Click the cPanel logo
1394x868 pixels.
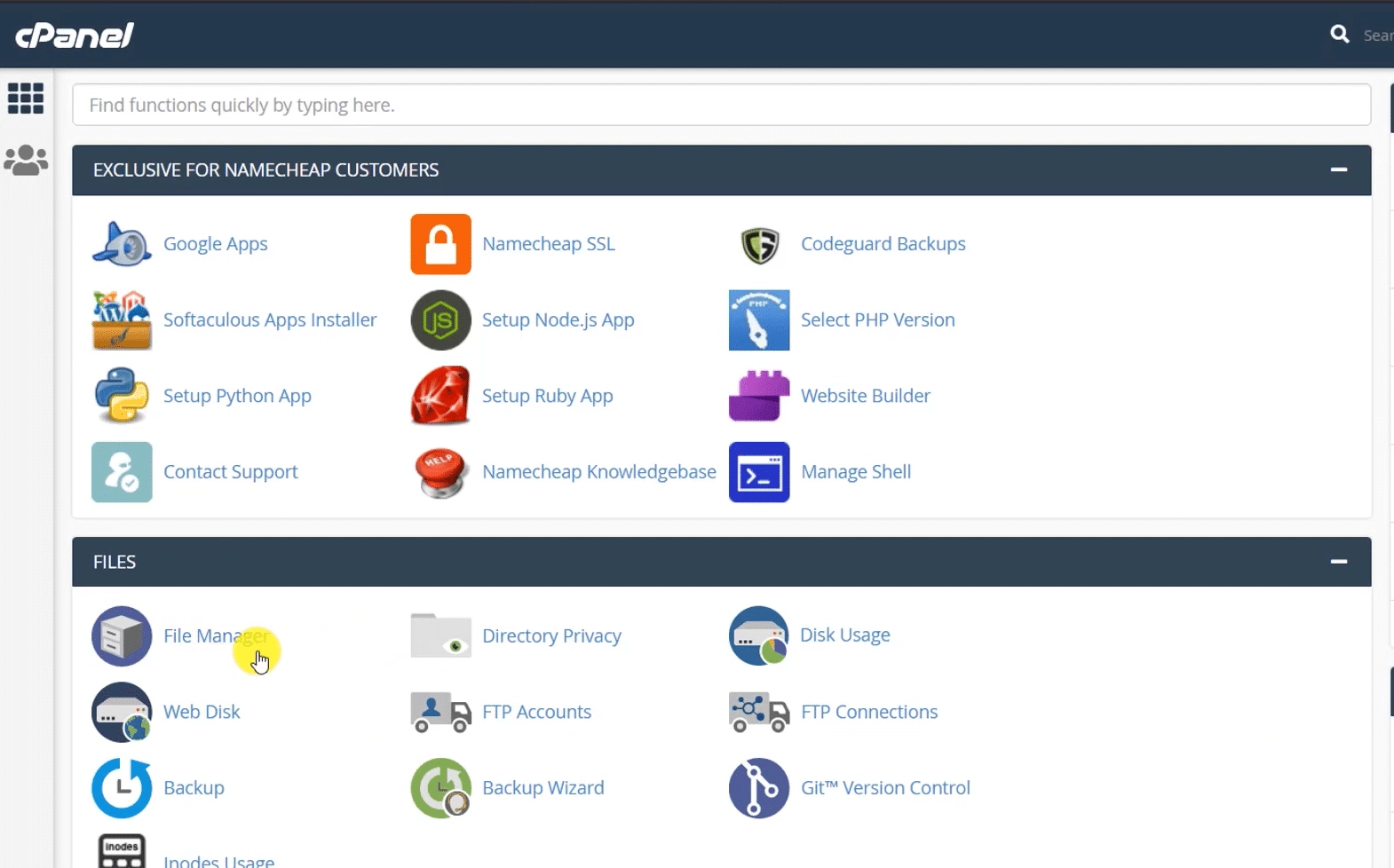click(x=75, y=36)
